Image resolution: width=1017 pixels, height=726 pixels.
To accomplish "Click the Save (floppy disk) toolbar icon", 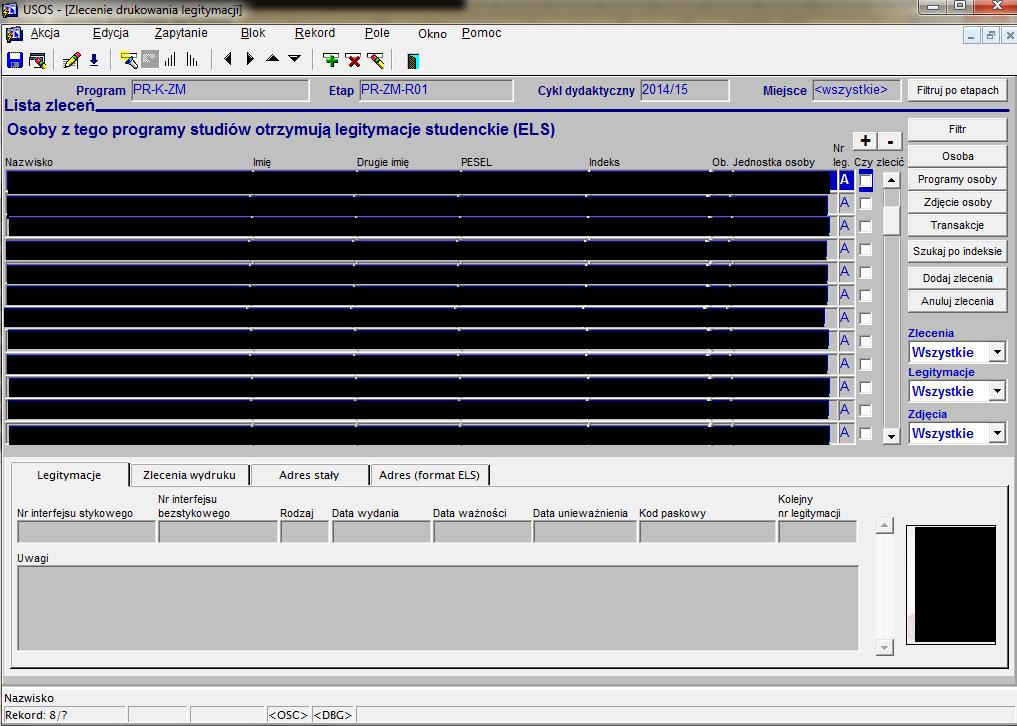I will point(14,60).
